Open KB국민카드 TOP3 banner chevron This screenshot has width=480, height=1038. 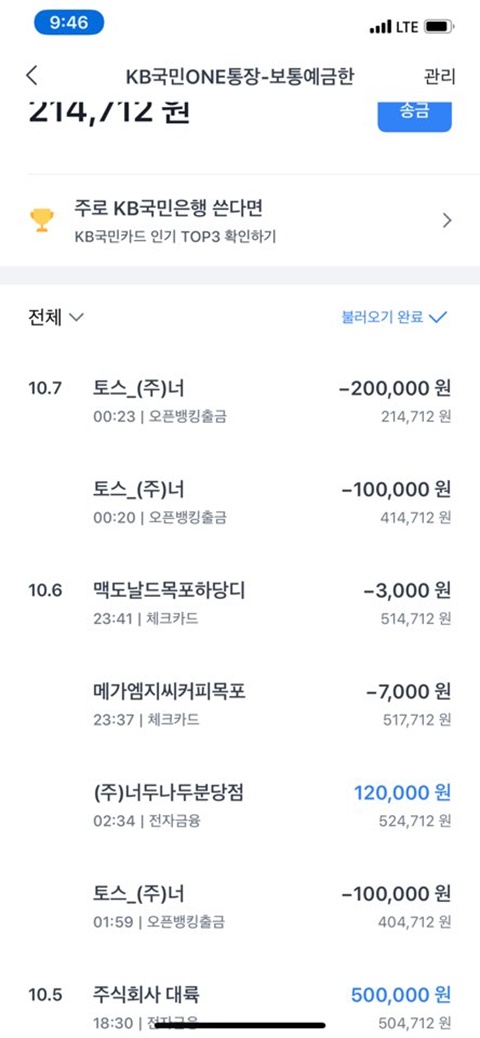pos(447,220)
